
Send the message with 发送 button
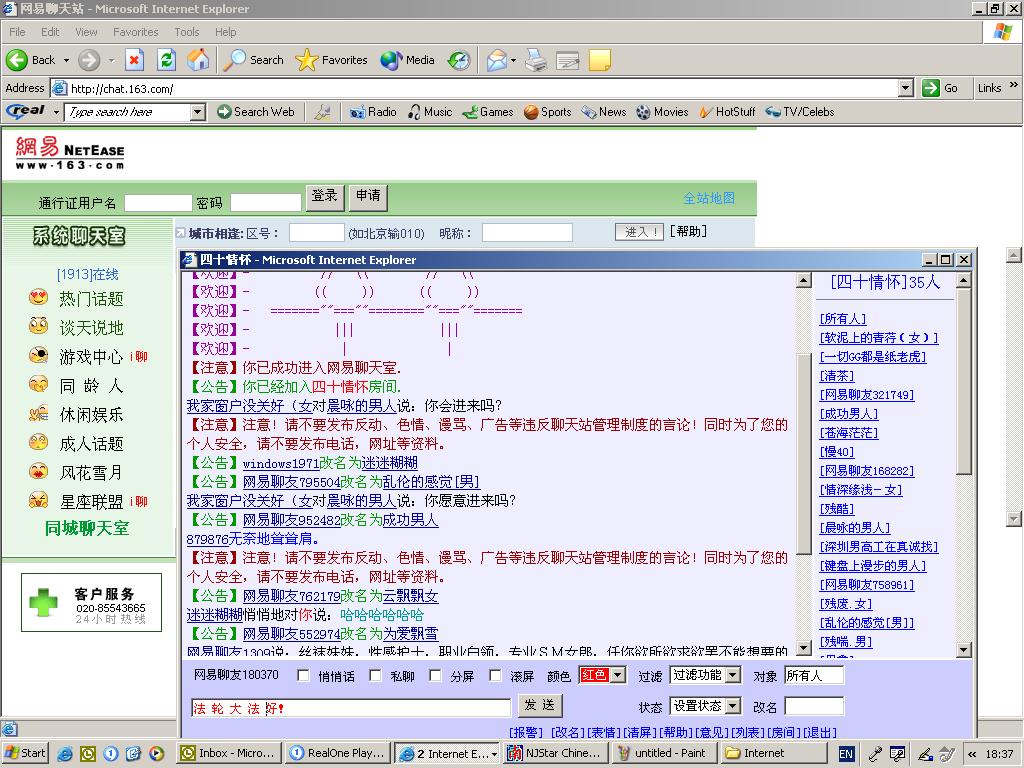tap(540, 705)
